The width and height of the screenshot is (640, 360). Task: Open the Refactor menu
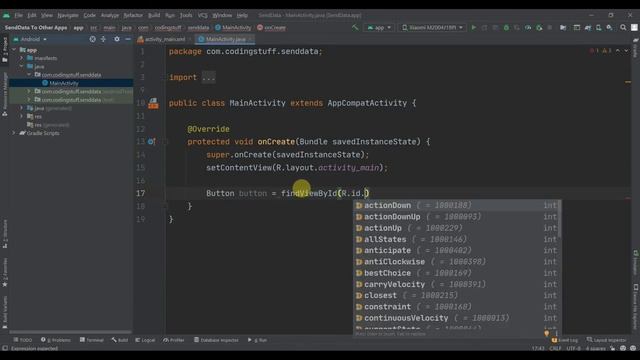133,15
